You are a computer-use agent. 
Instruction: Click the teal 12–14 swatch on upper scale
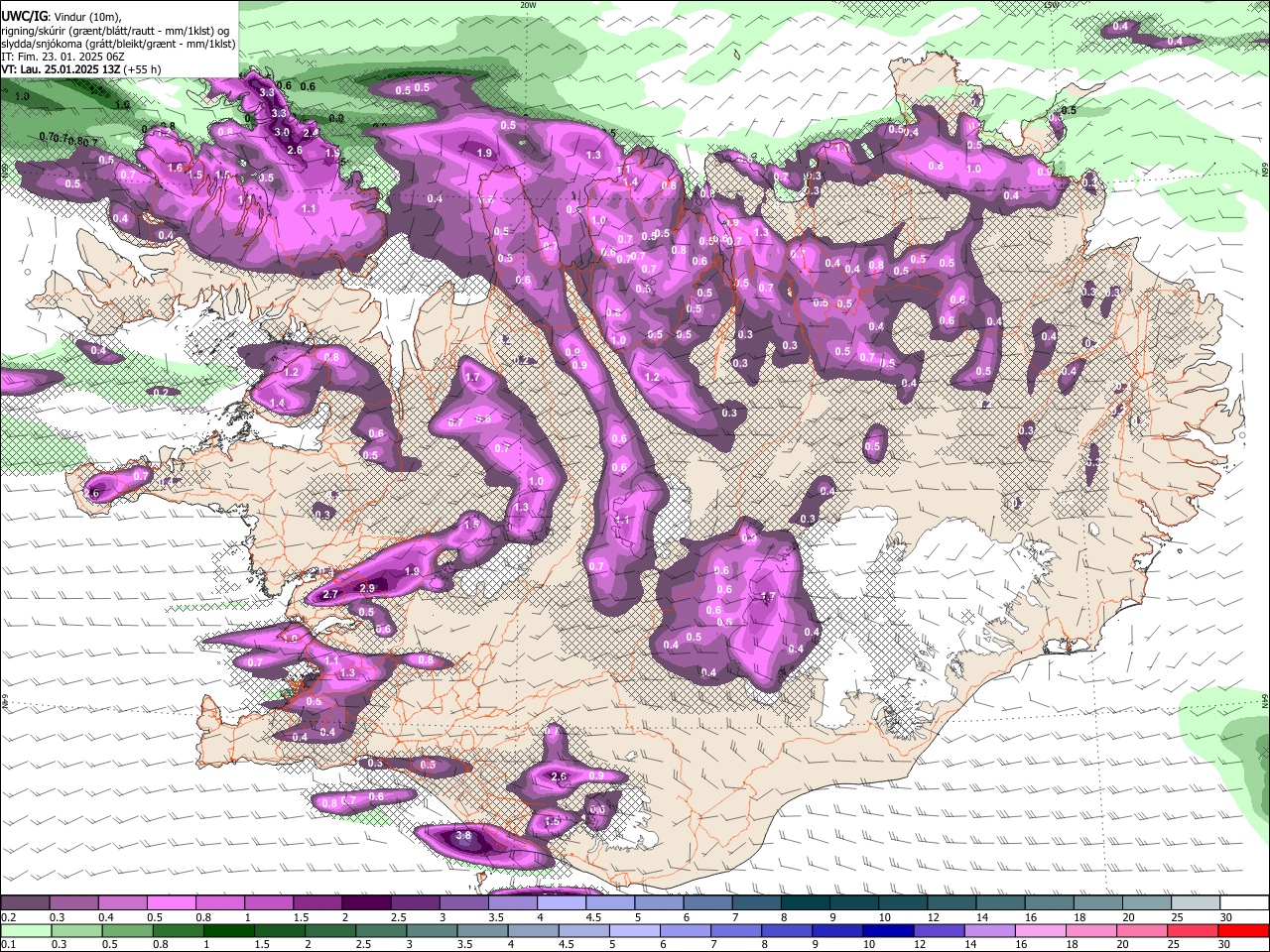point(951,903)
